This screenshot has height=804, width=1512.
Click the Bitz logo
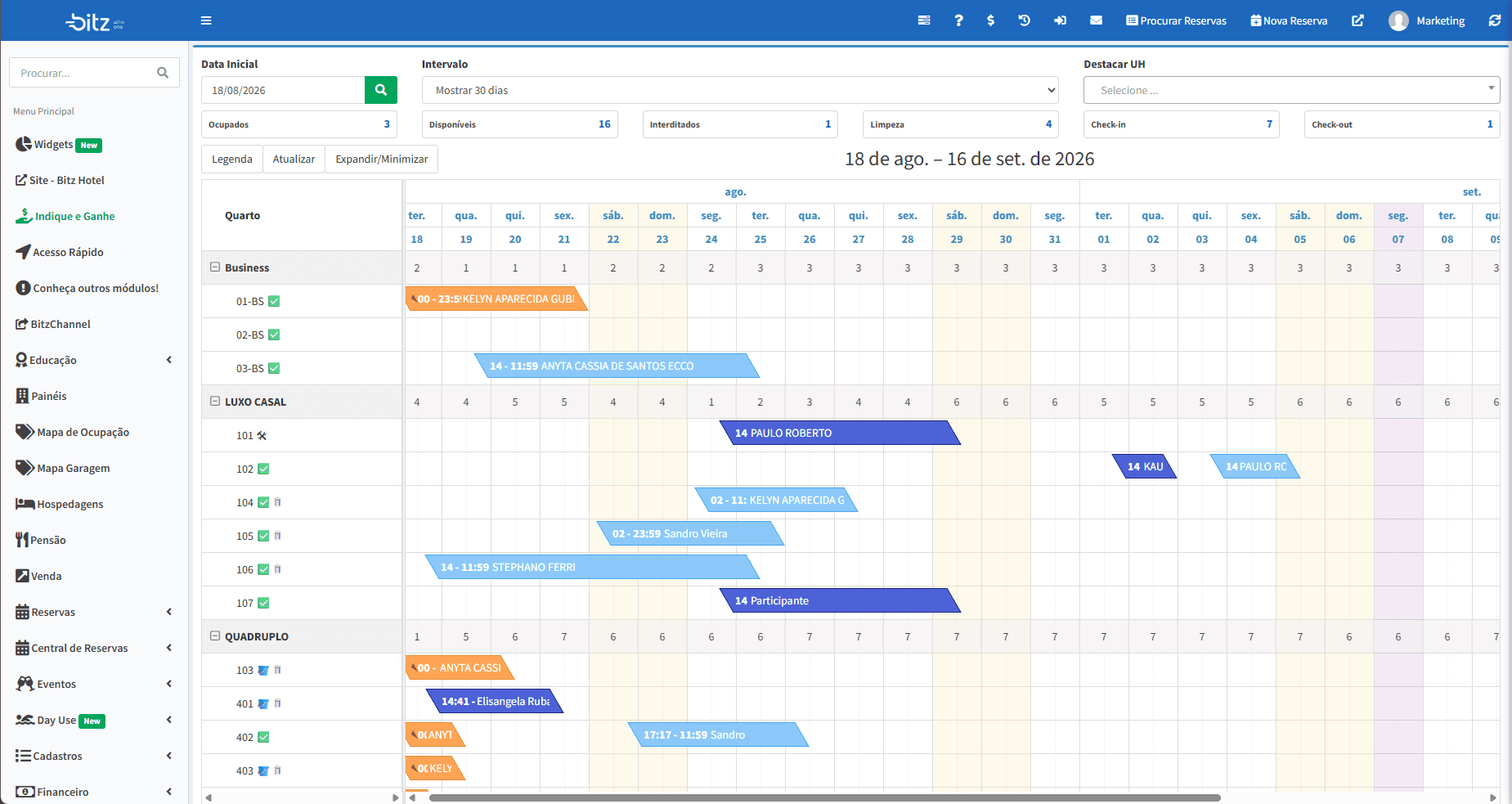(x=95, y=22)
